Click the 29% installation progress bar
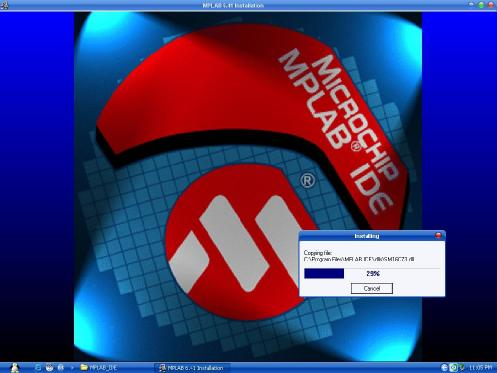 point(372,274)
